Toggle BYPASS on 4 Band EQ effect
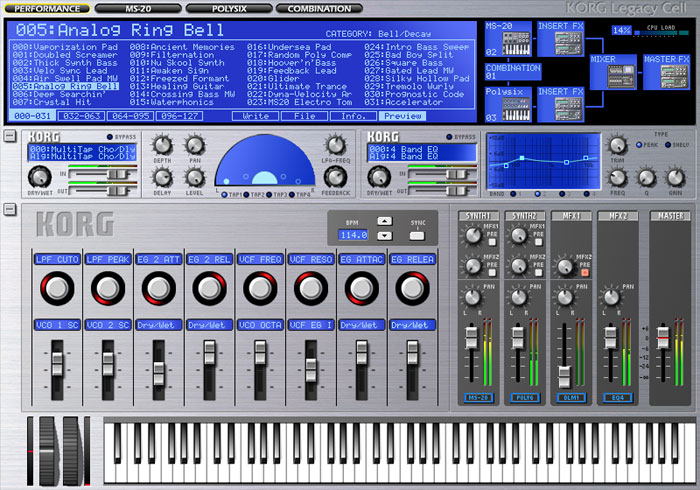The width and height of the screenshot is (700, 490). pyautogui.click(x=449, y=137)
